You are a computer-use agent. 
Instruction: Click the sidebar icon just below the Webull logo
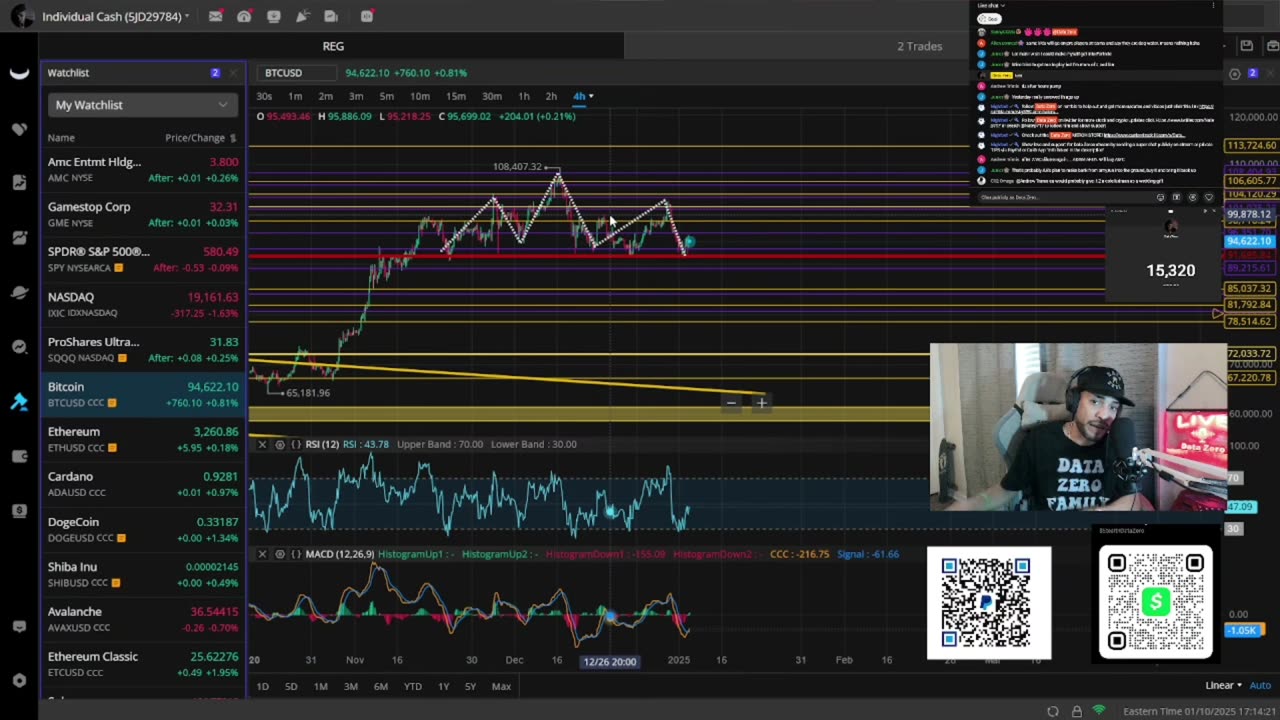pos(19,129)
